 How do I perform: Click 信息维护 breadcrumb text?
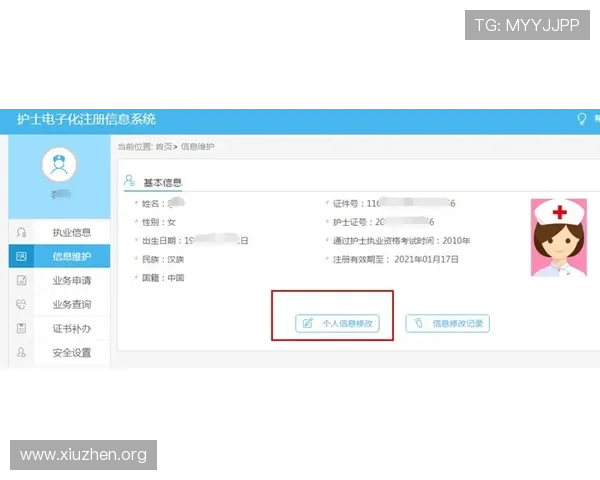click(197, 147)
